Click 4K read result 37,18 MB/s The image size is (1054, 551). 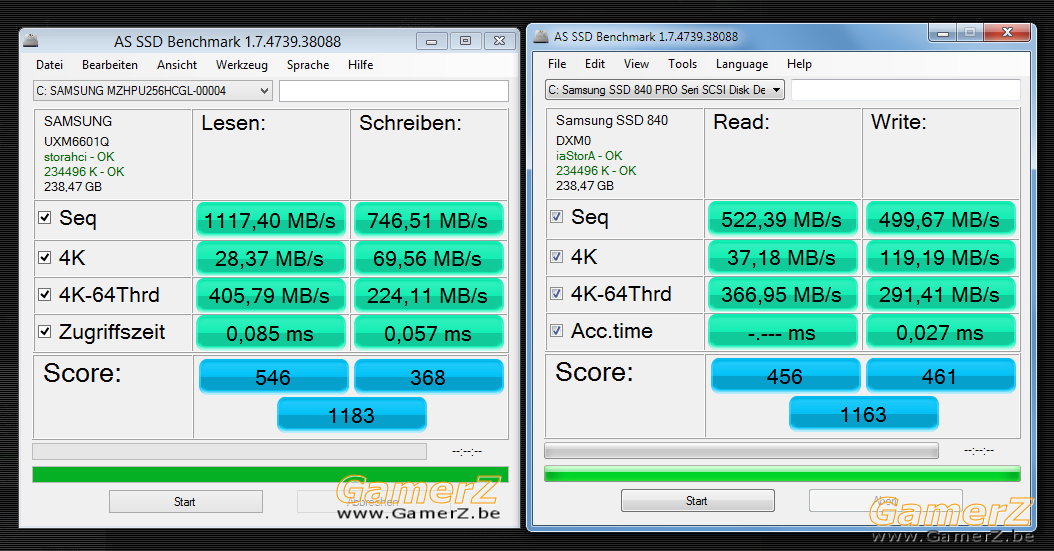tap(782, 257)
